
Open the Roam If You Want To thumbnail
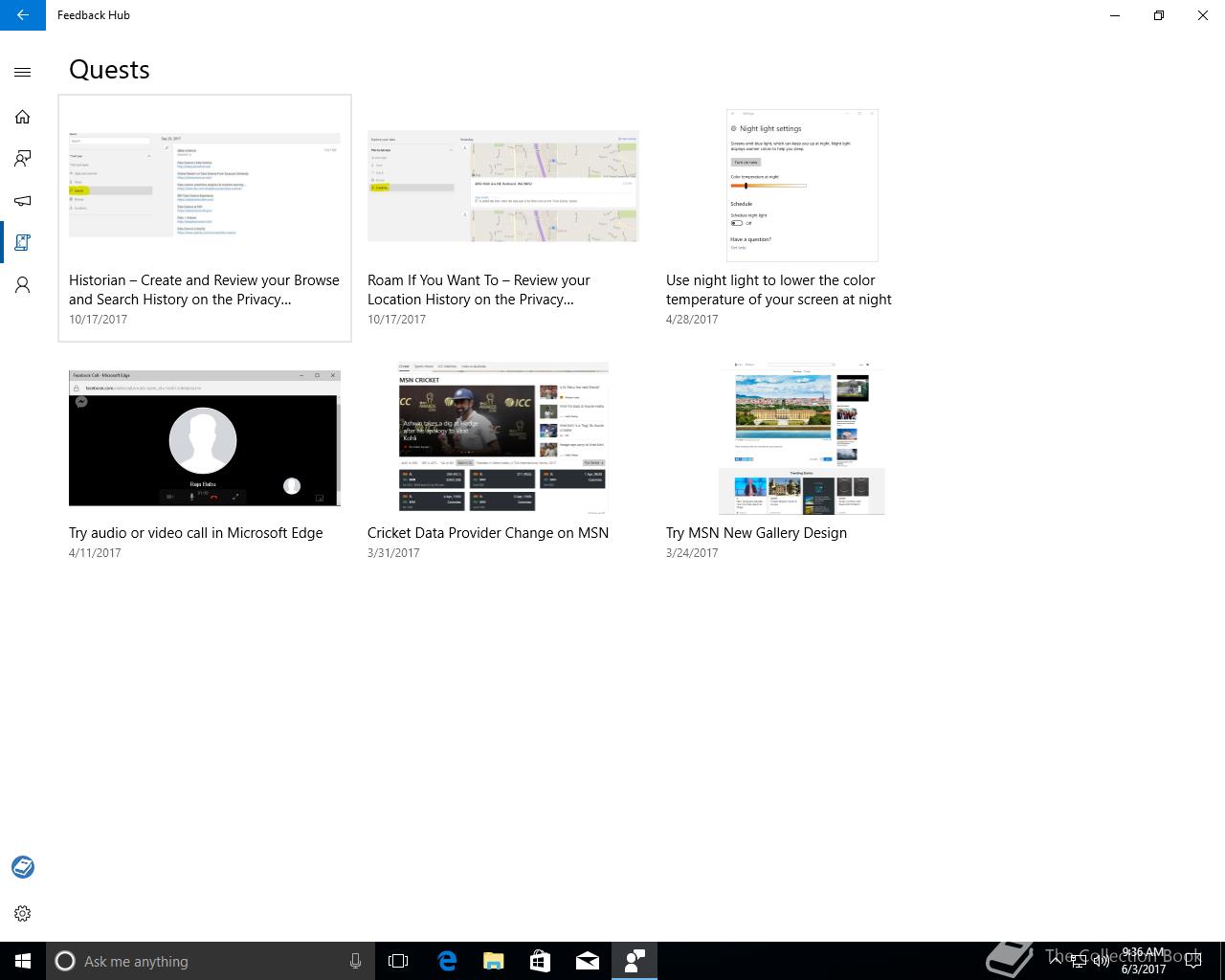503,186
